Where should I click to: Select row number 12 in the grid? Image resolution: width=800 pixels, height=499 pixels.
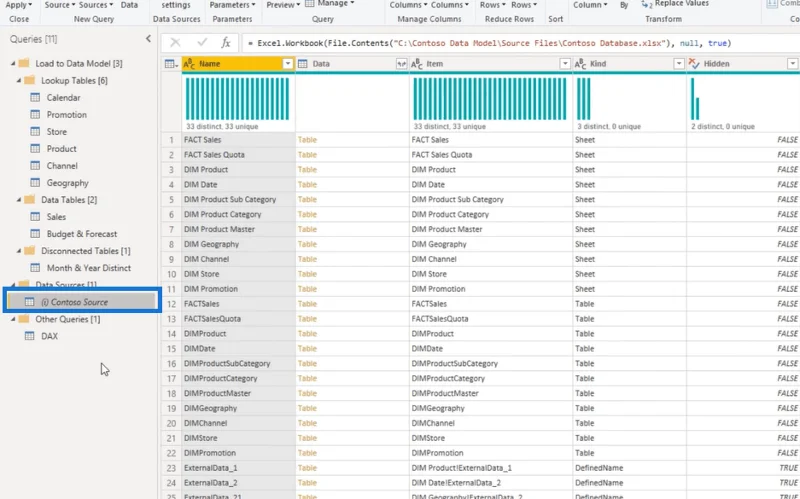point(171,304)
